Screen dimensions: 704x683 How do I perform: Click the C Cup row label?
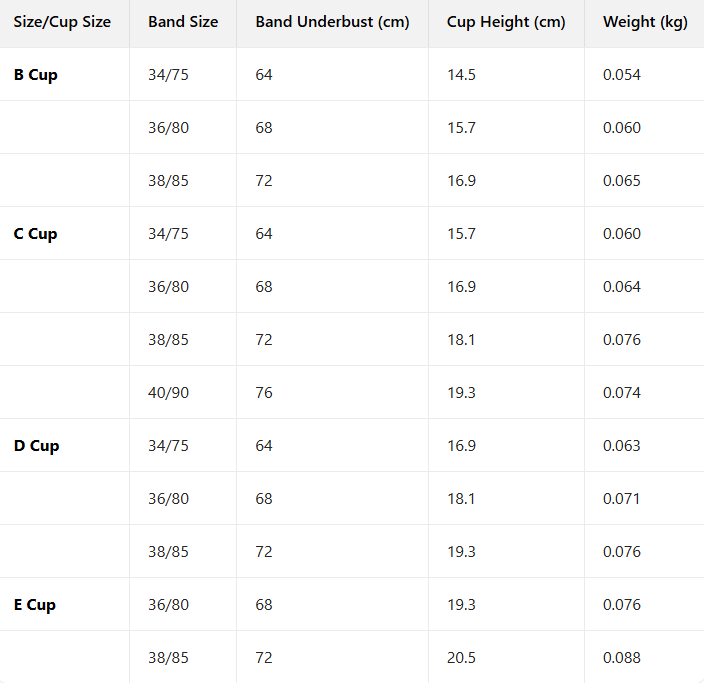tap(36, 234)
